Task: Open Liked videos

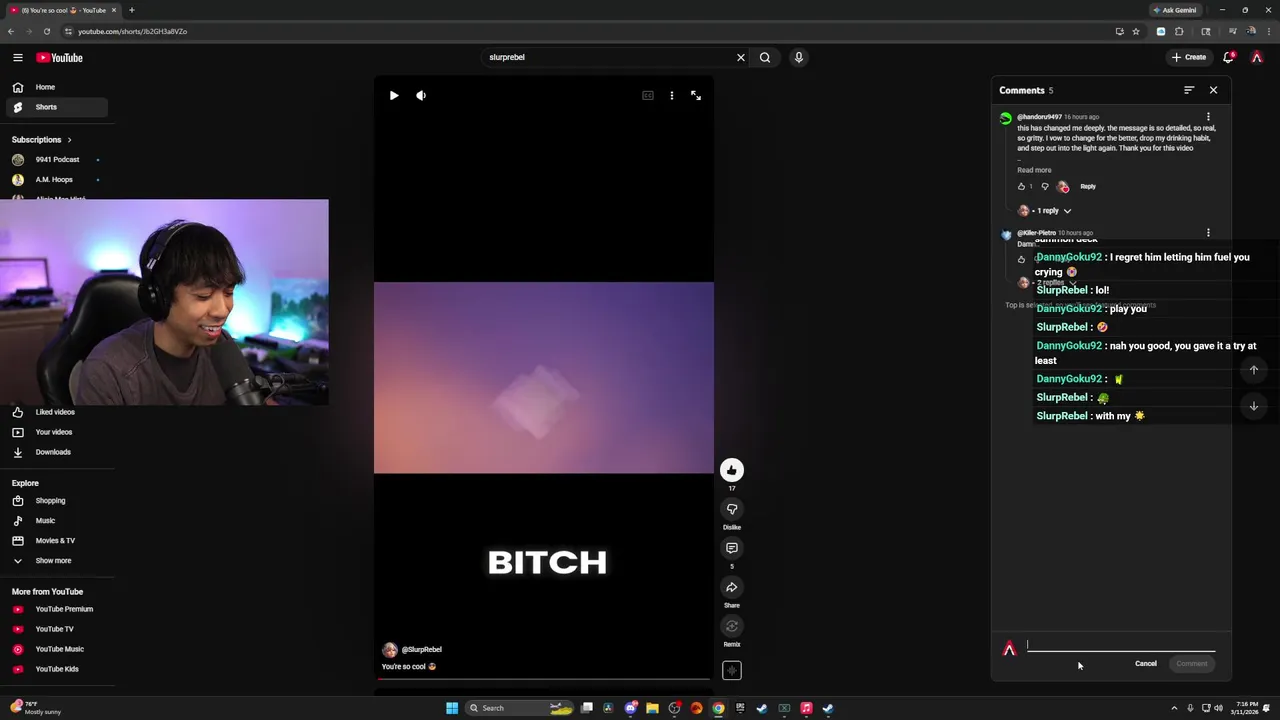Action: click(57, 412)
